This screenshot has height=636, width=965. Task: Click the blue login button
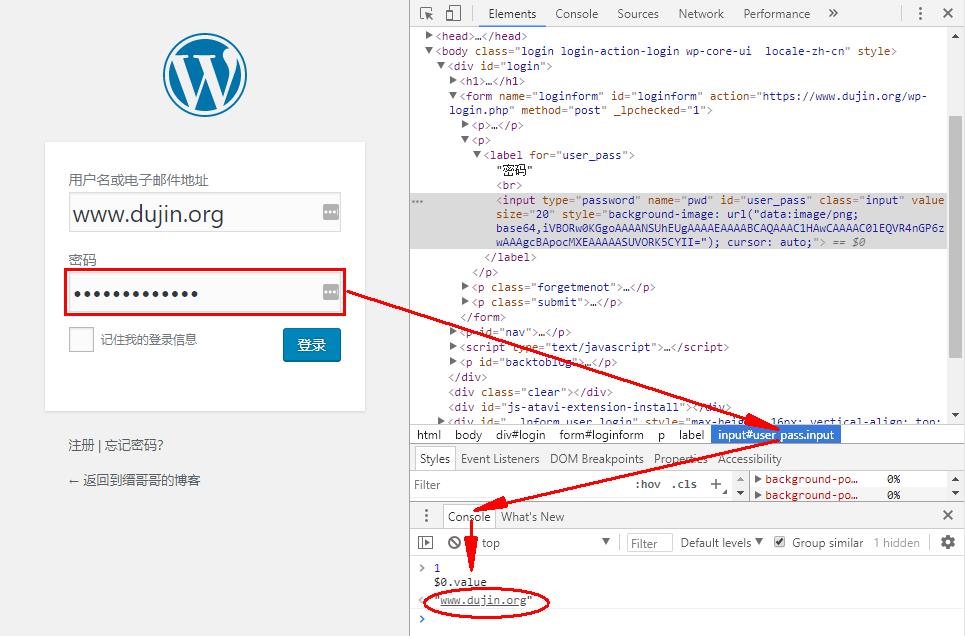pyautogui.click(x=311, y=345)
